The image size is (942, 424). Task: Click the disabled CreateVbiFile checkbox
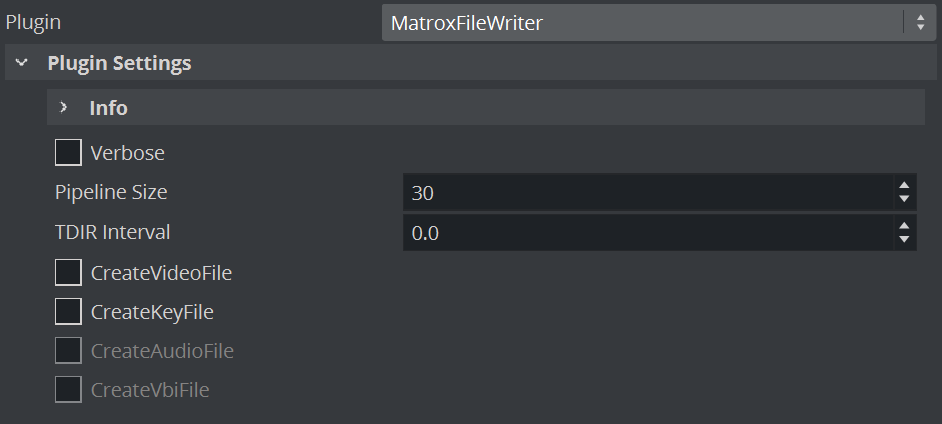[x=69, y=390]
